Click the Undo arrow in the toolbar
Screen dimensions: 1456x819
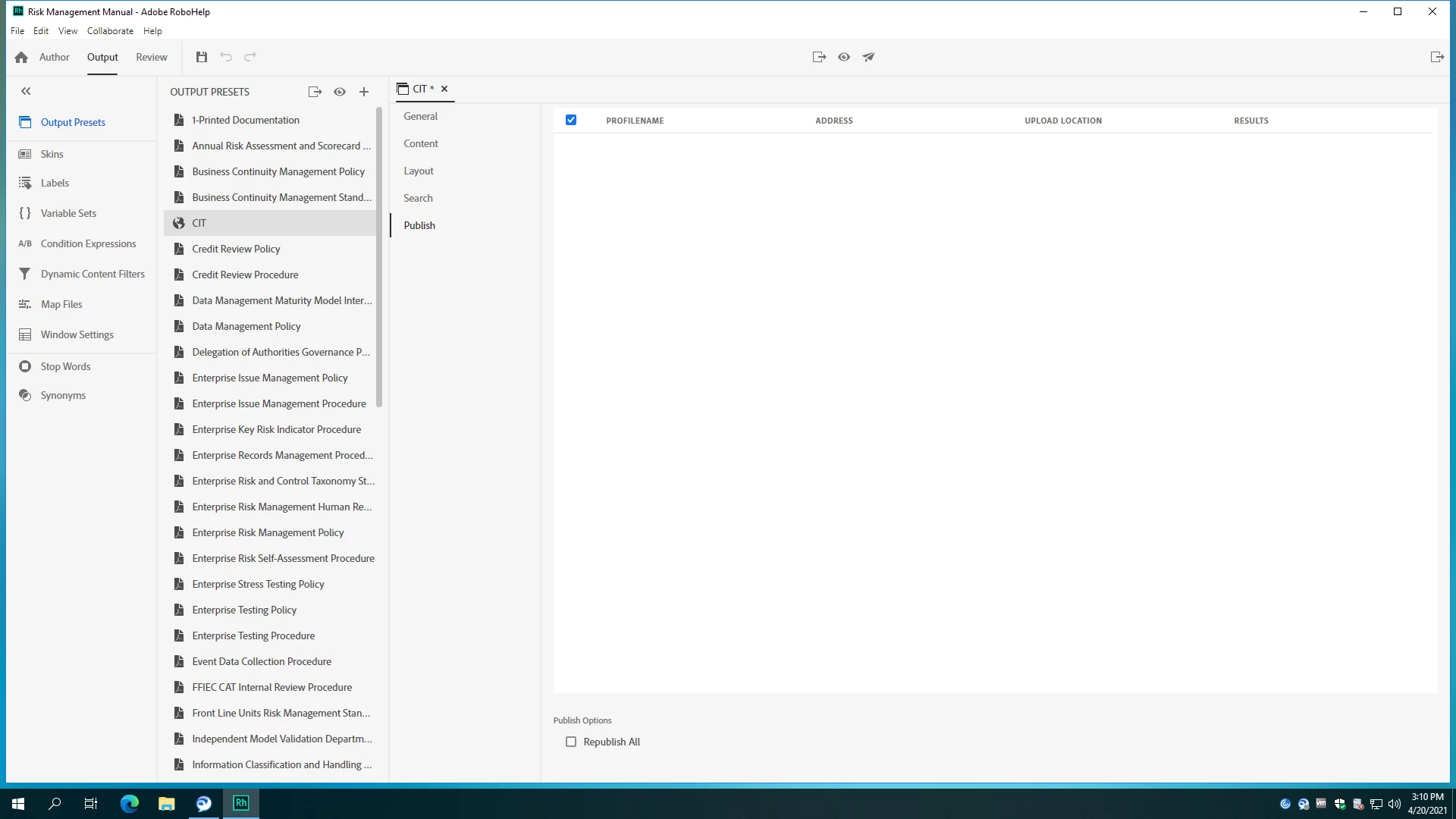(226, 57)
